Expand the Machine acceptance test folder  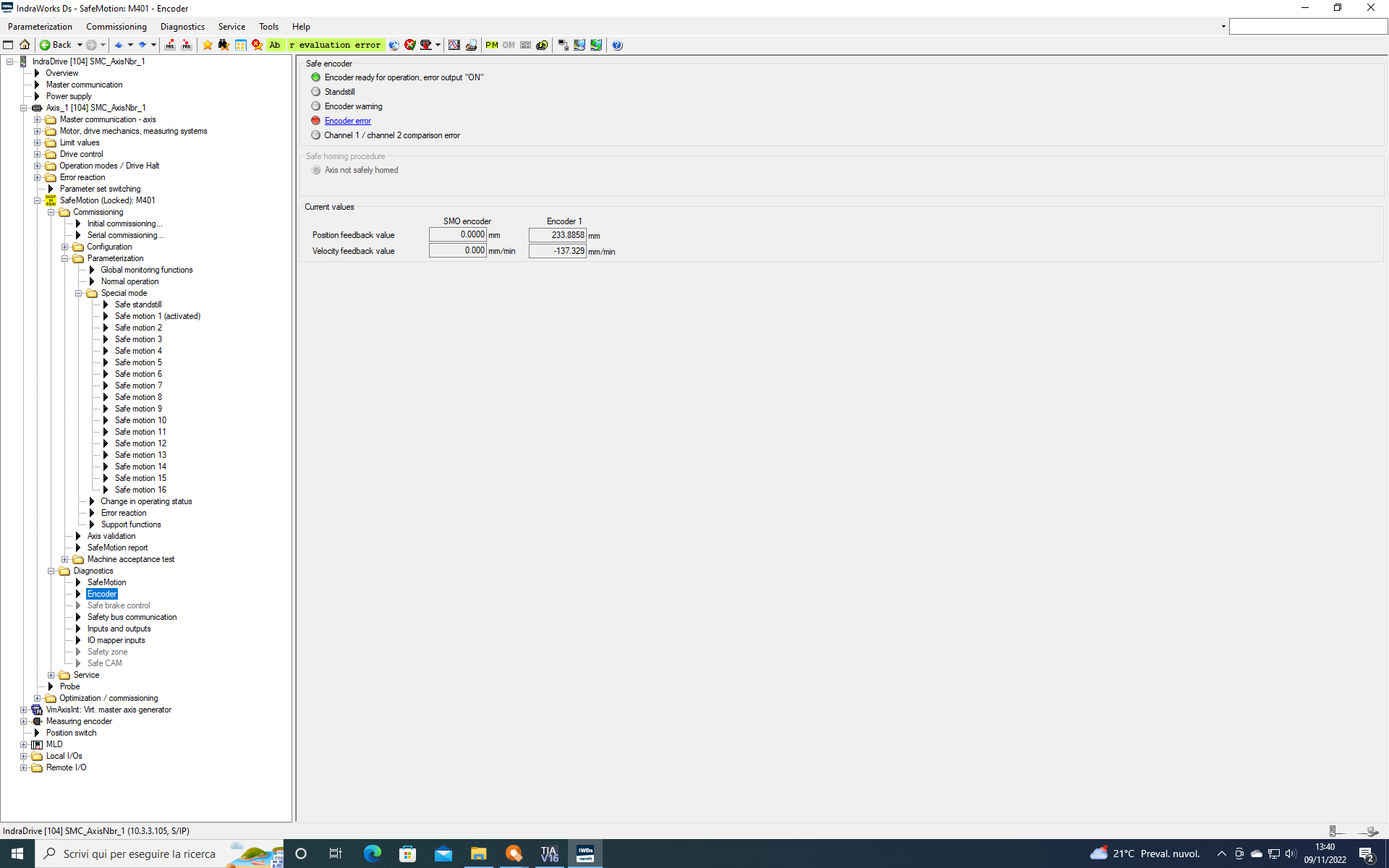pos(65,559)
